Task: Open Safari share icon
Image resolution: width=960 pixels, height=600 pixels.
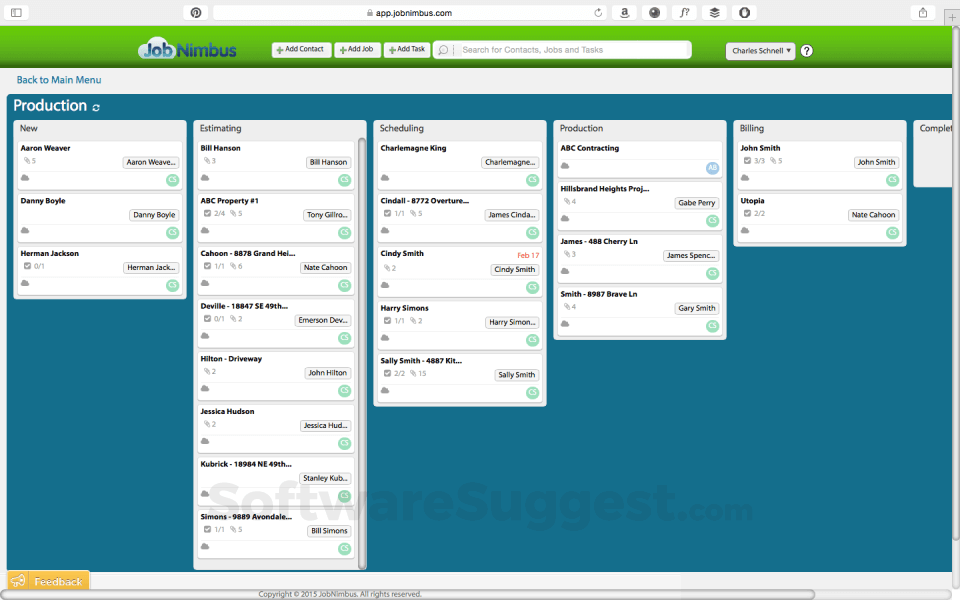Action: coord(922,13)
